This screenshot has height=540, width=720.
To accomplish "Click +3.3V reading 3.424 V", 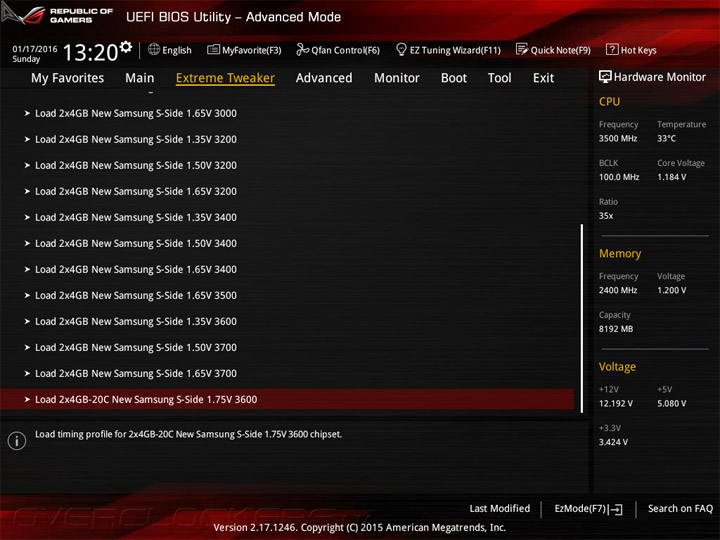I will click(x=613, y=442).
